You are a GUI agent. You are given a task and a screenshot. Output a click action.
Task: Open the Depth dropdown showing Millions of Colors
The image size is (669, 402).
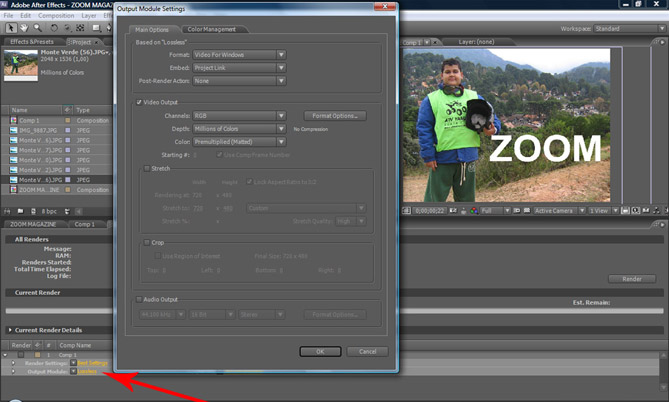[x=239, y=129]
